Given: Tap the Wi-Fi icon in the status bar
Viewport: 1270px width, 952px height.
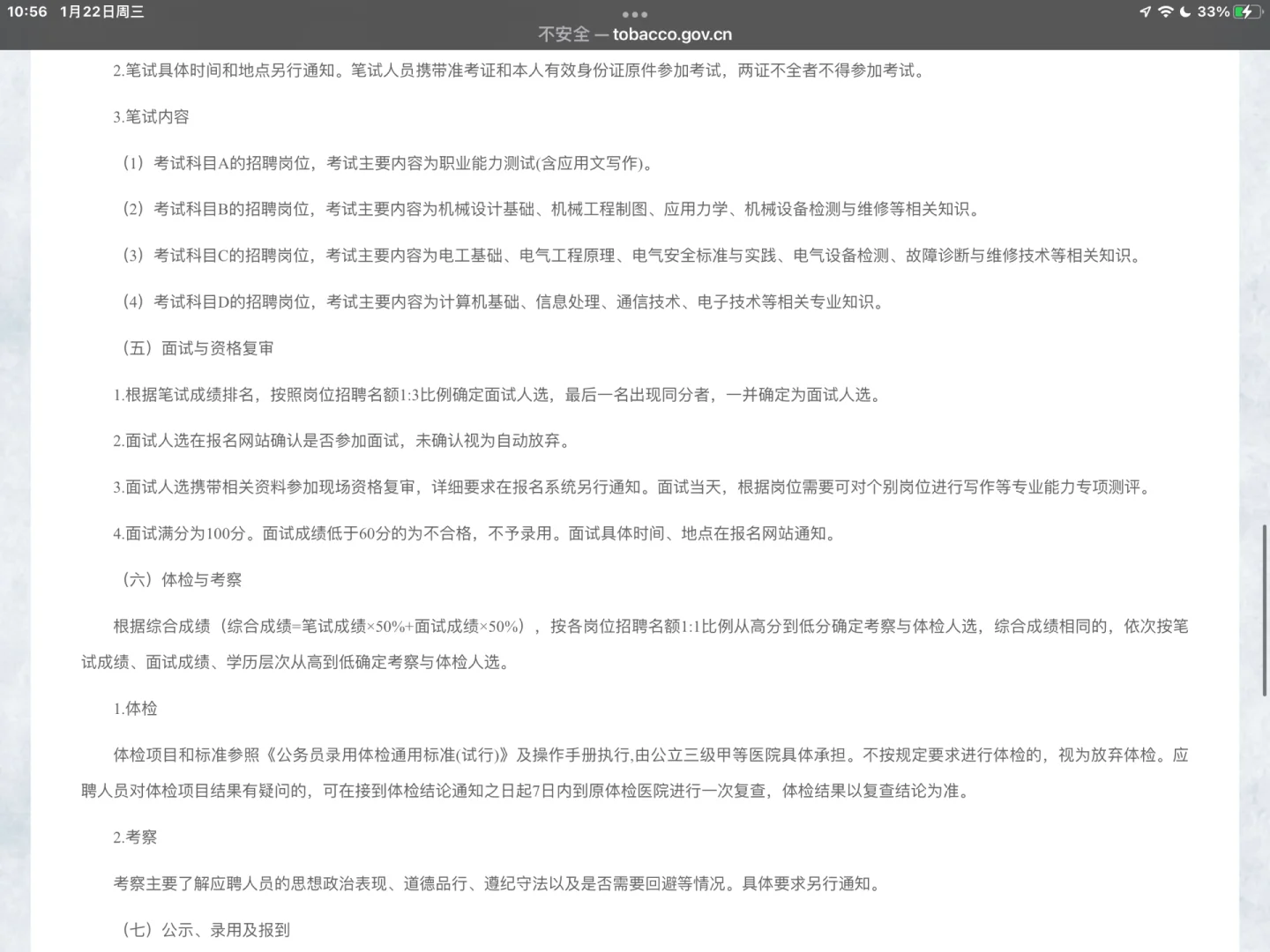Looking at the screenshot, I should pos(1165,11).
